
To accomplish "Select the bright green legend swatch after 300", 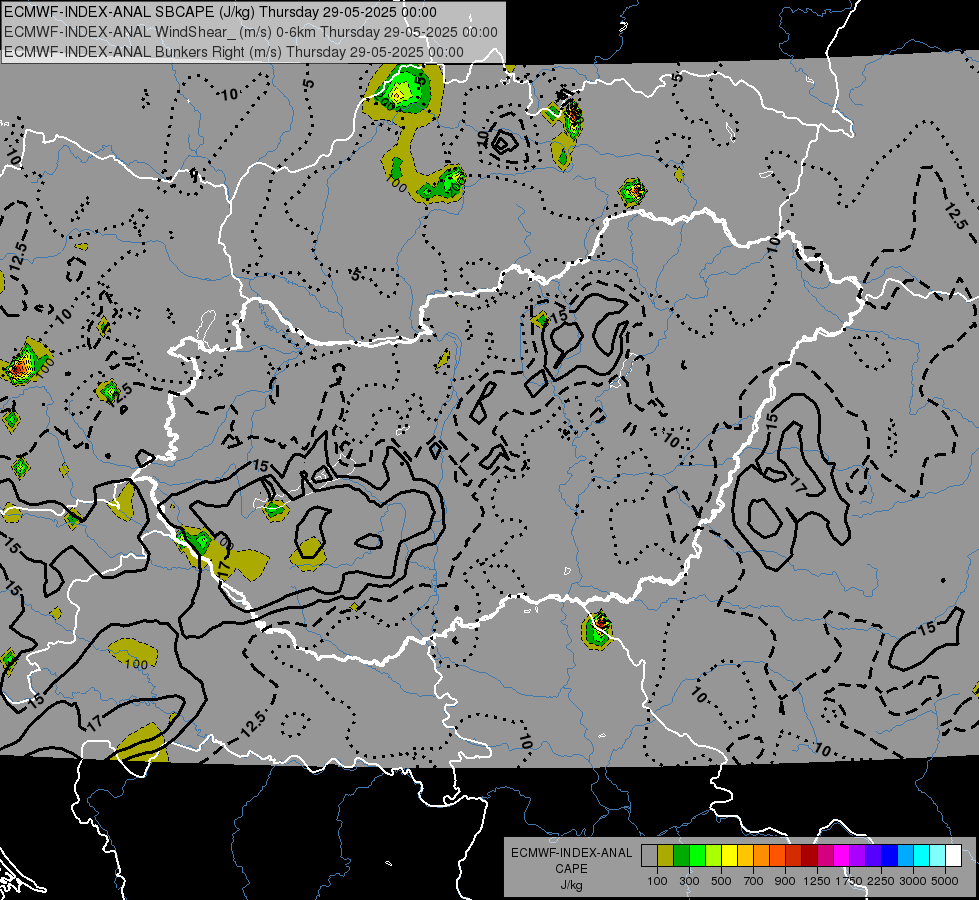I will pos(697,856).
